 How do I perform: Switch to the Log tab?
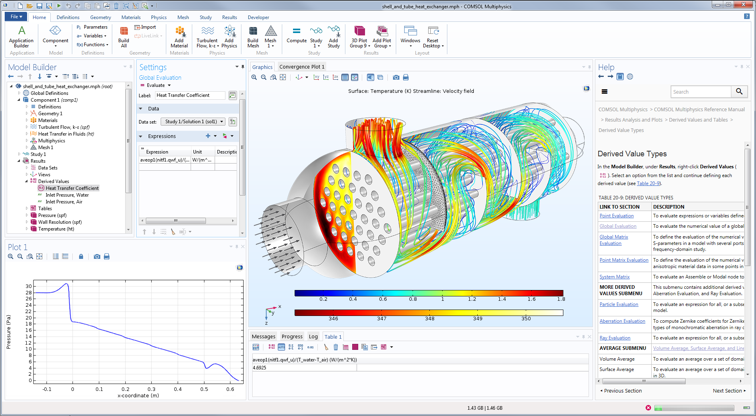point(313,336)
